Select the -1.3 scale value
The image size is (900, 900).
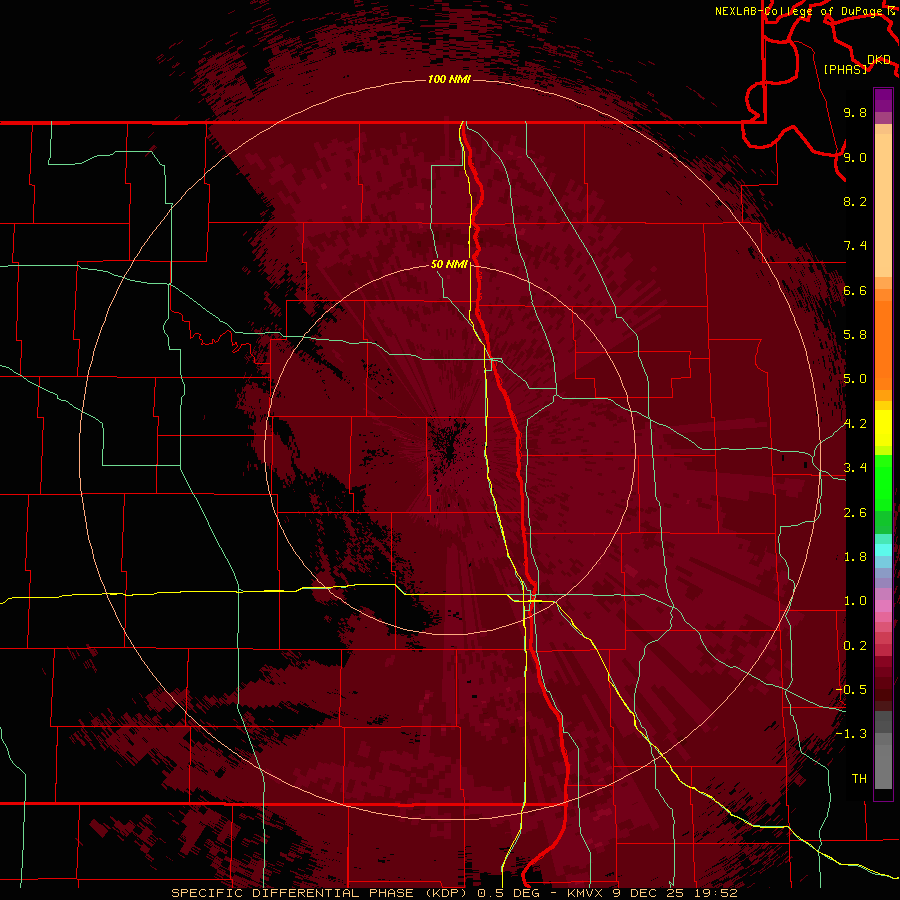(x=851, y=734)
